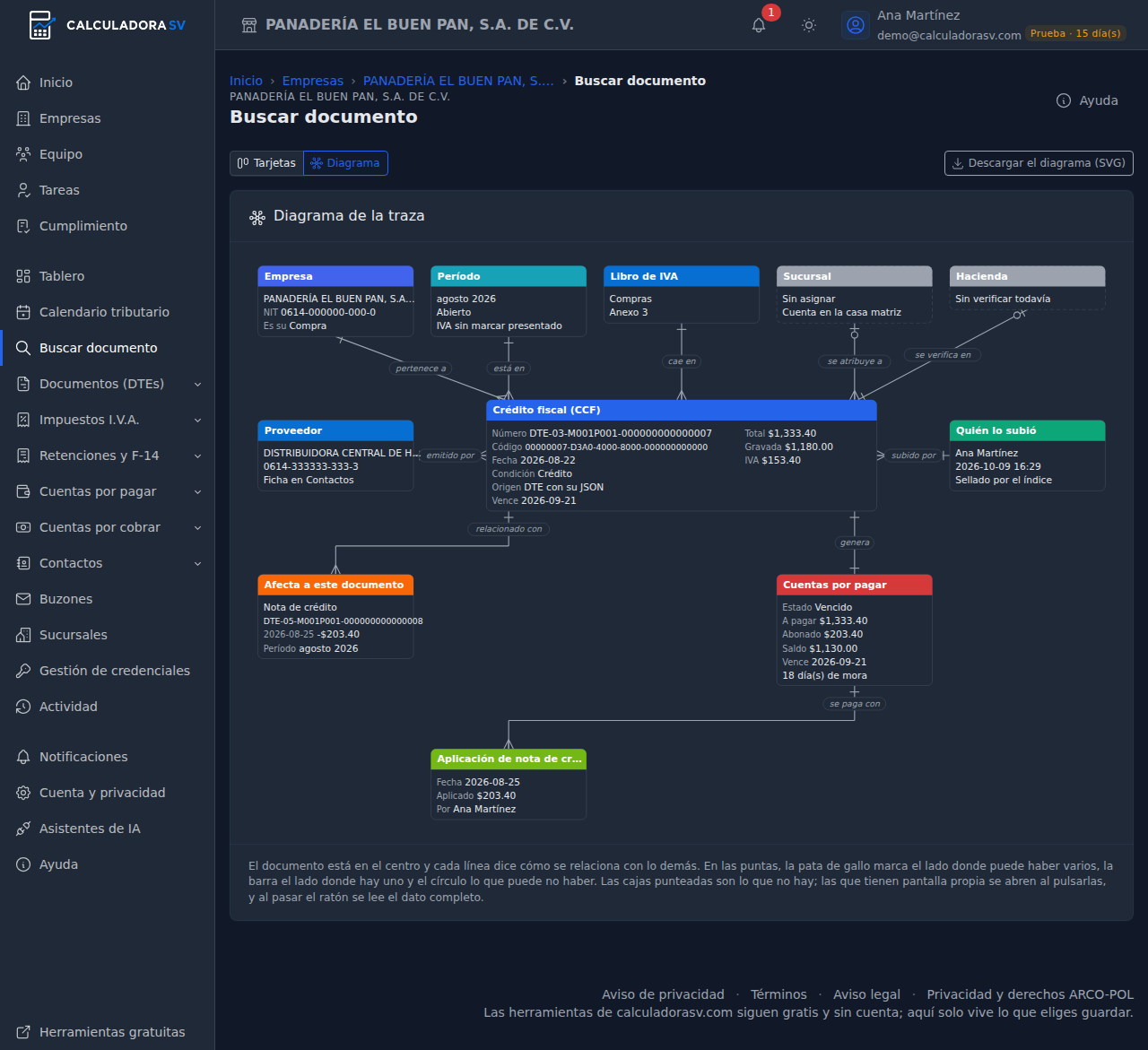Click the Tareas icon in sidebar

click(23, 190)
